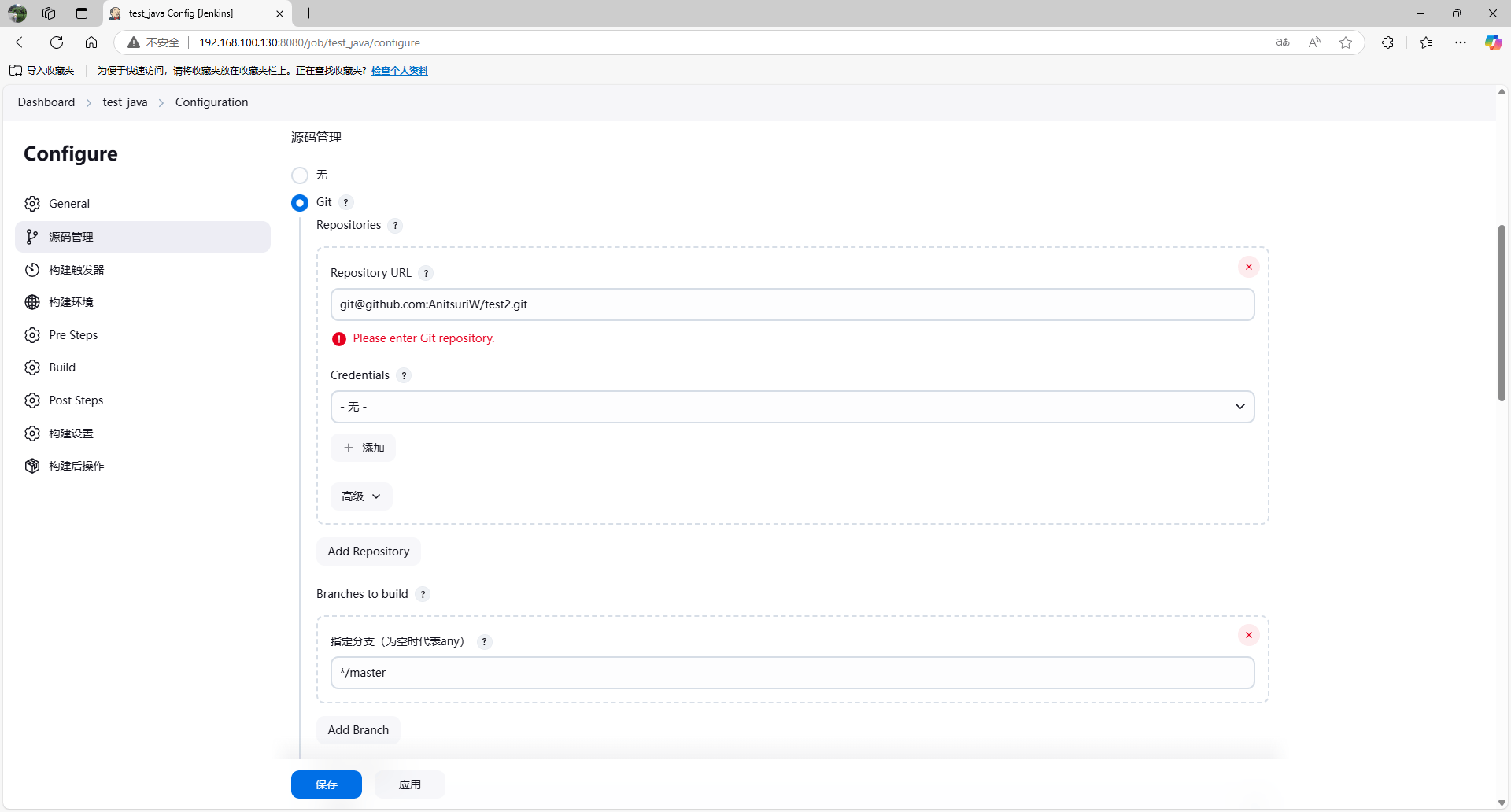The image size is (1511, 812).
Task: Open help for Repositories label
Action: pos(395,226)
